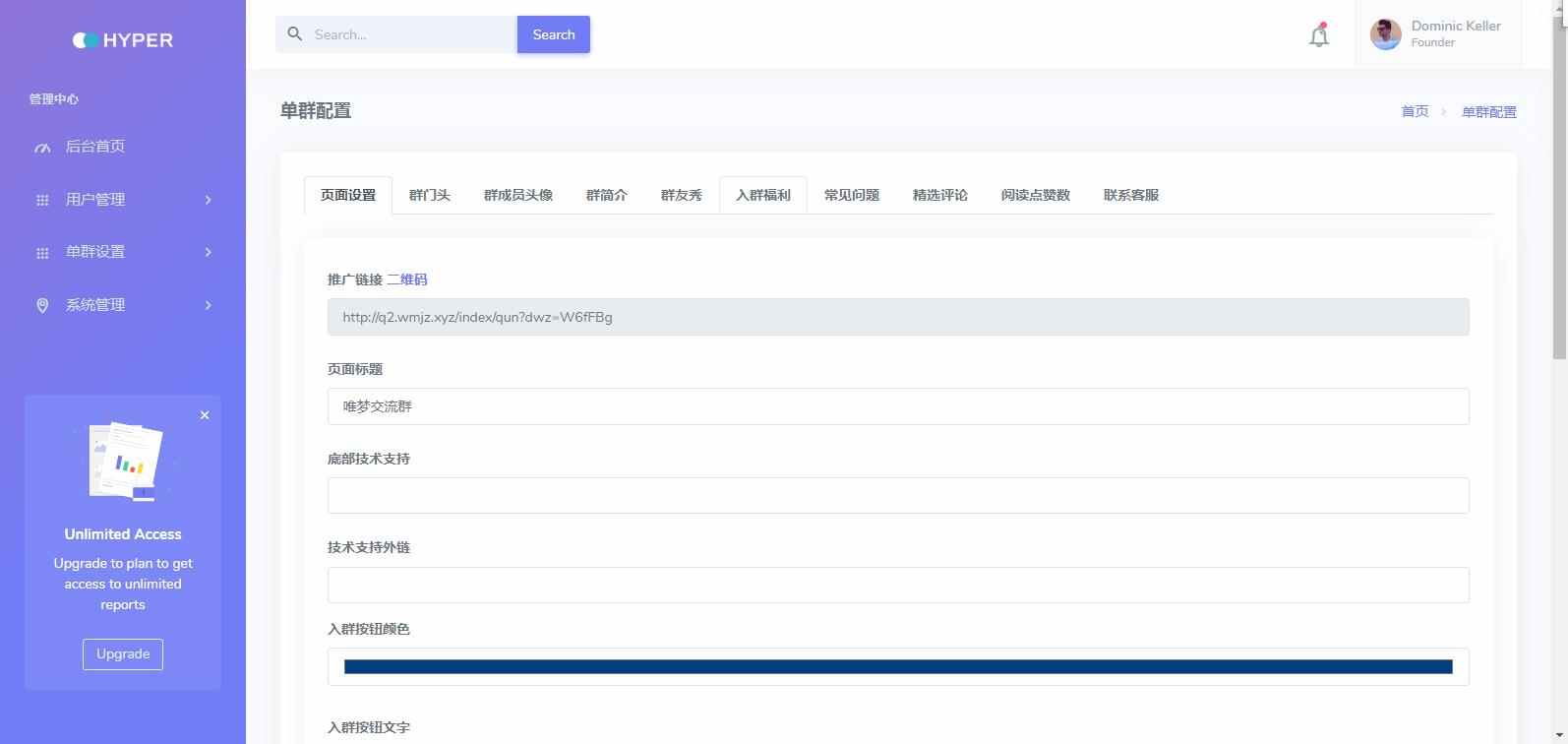Click the 页面标题 input field

pos(898,406)
